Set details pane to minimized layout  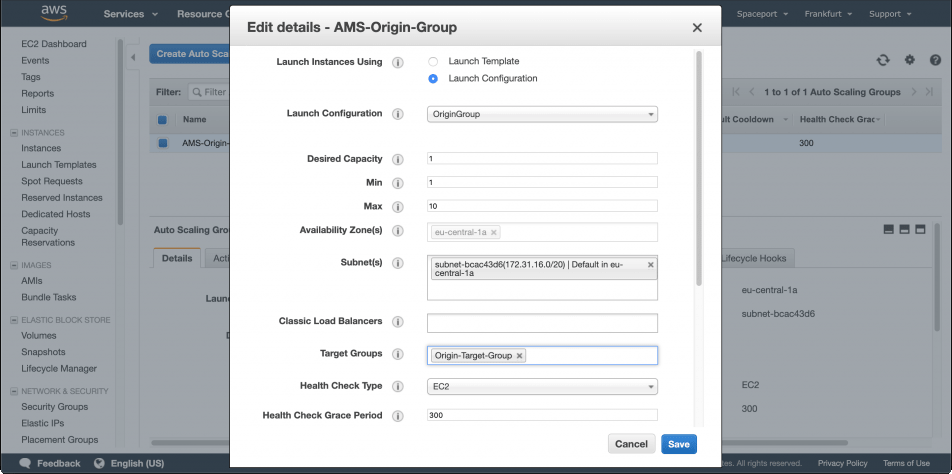point(889,229)
